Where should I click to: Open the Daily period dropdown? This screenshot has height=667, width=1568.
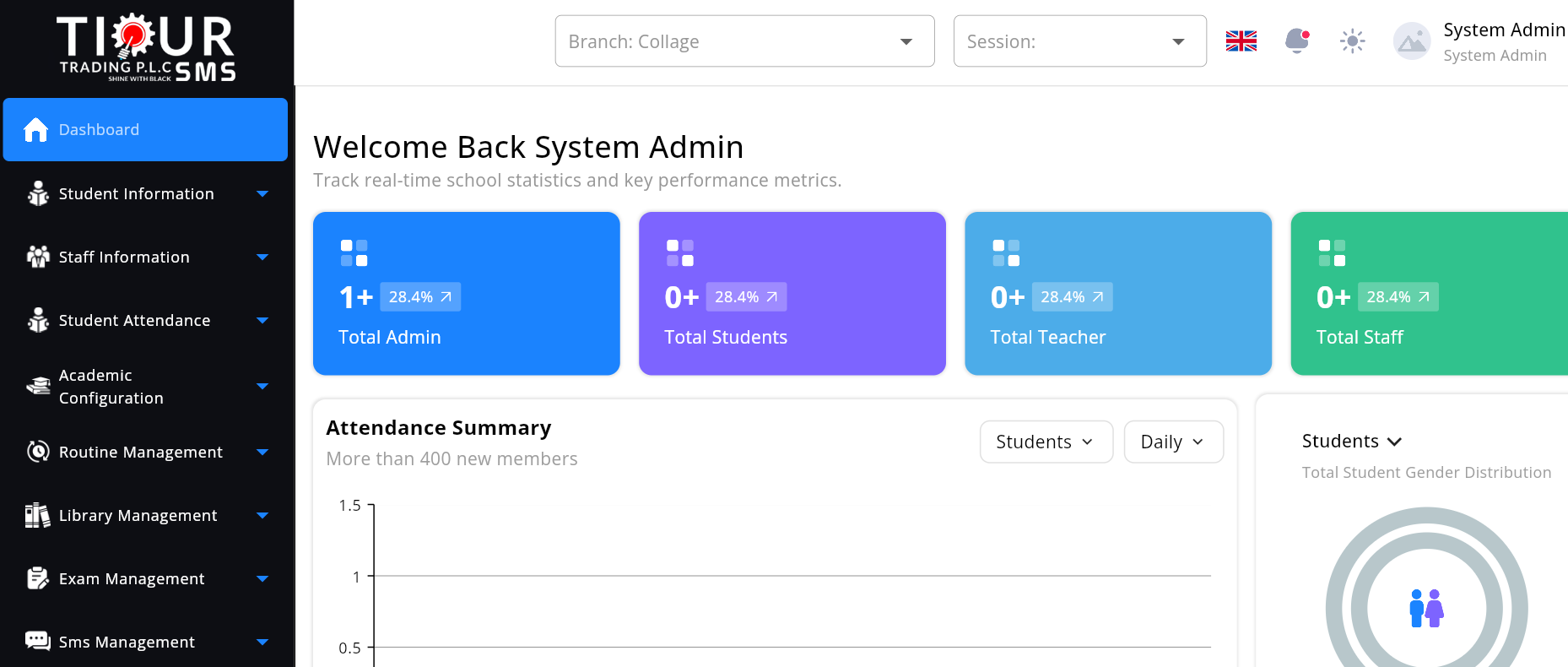click(x=1173, y=442)
